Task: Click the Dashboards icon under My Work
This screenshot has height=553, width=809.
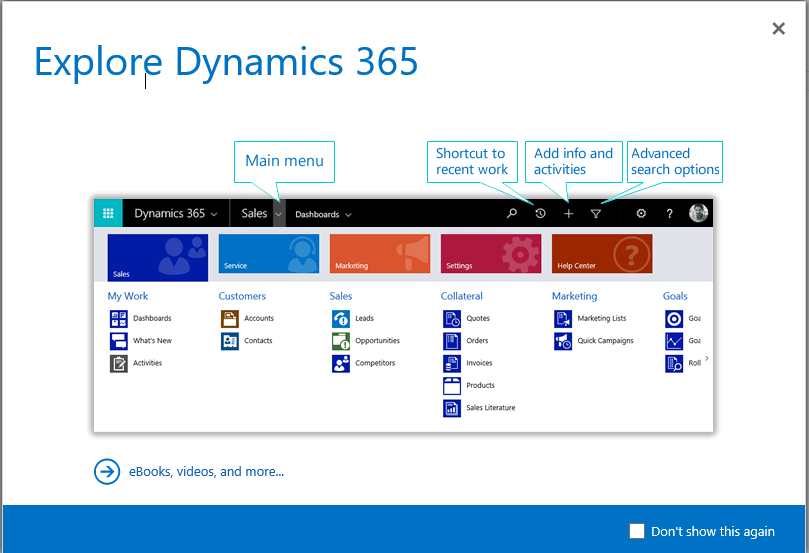Action: tap(119, 319)
